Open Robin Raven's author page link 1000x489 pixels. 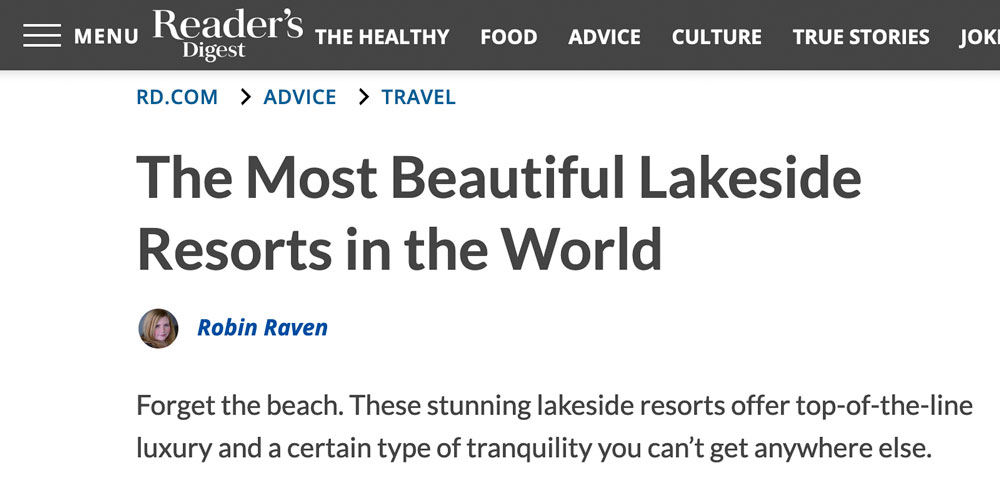click(262, 327)
